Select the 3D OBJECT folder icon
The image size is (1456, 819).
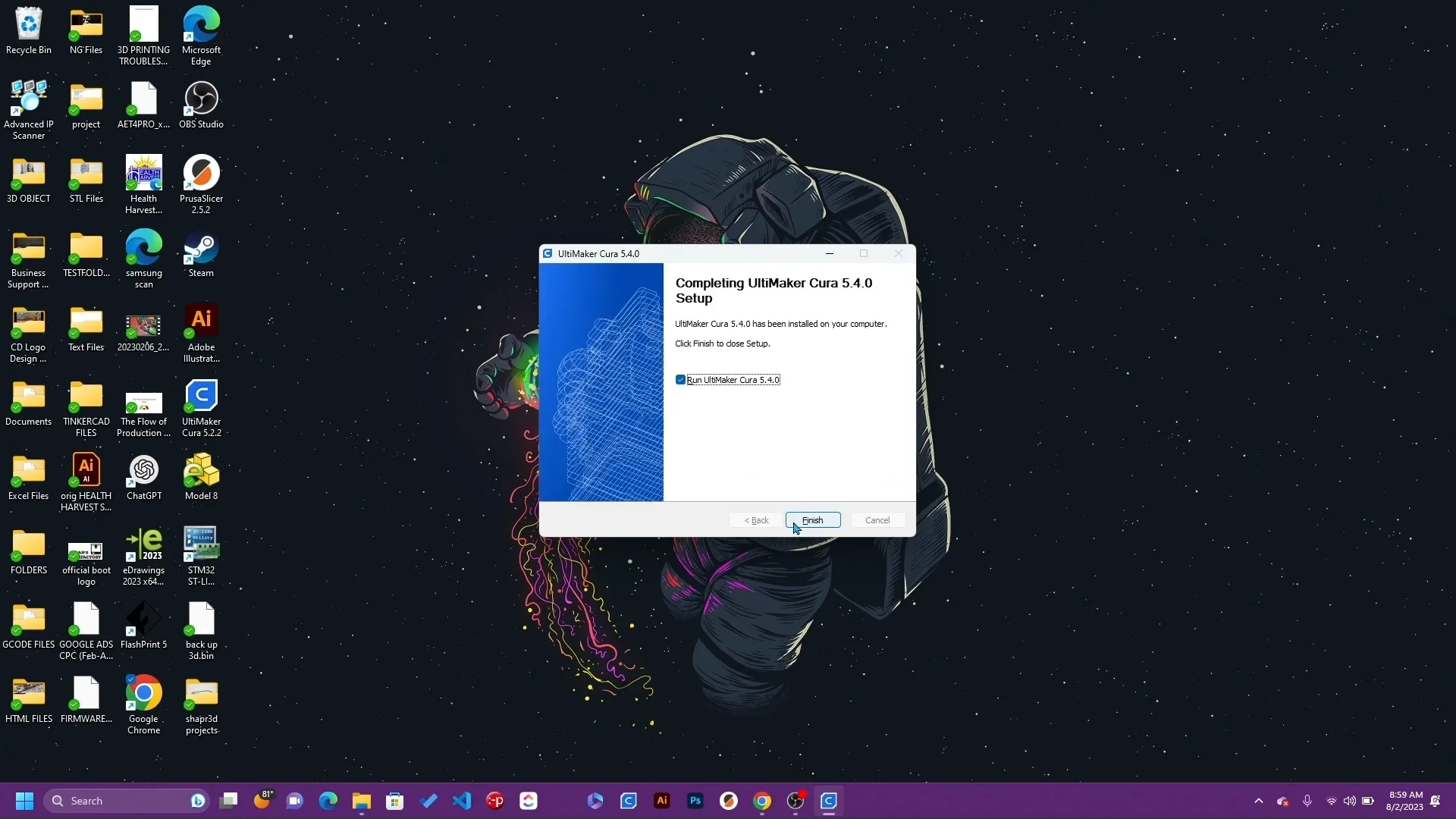point(29,180)
